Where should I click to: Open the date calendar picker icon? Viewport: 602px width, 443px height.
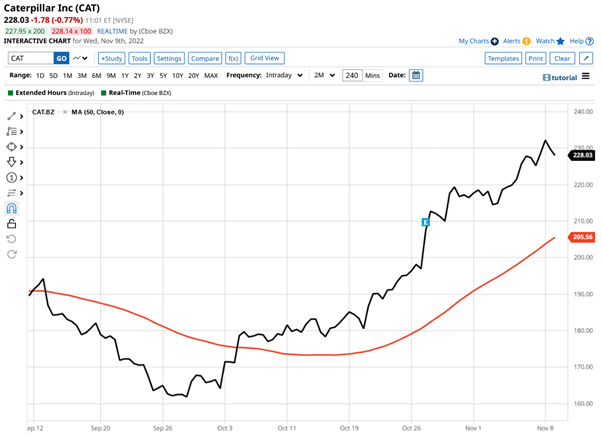pyautogui.click(x=416, y=75)
